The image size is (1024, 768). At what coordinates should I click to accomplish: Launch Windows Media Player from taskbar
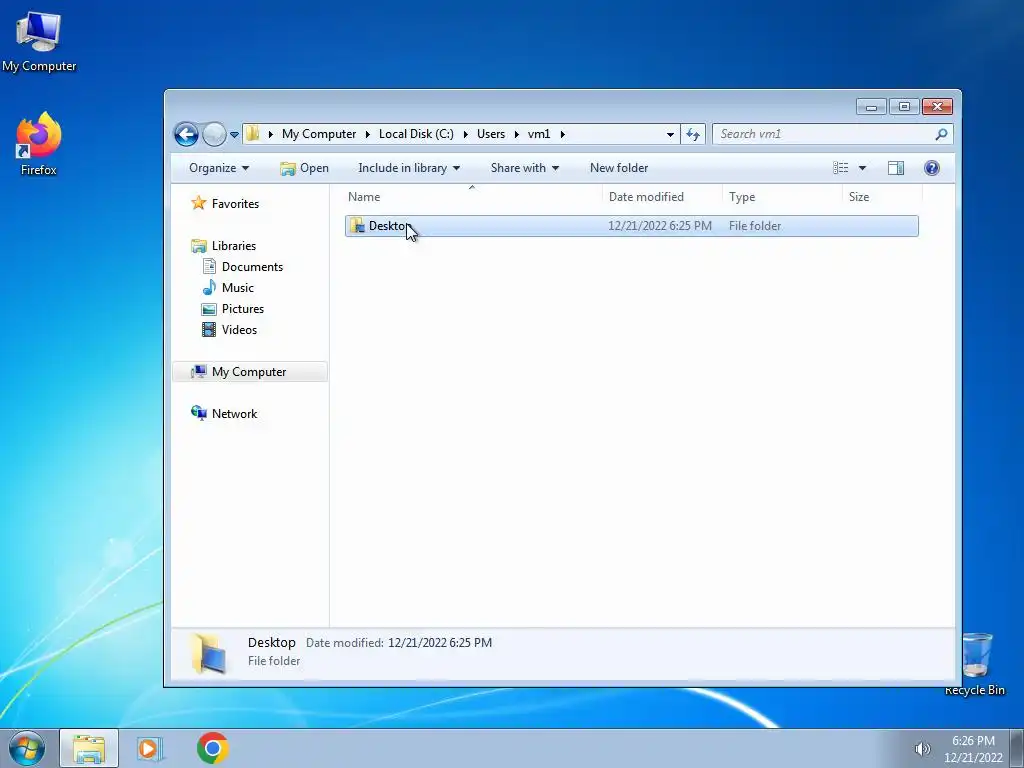coord(150,748)
